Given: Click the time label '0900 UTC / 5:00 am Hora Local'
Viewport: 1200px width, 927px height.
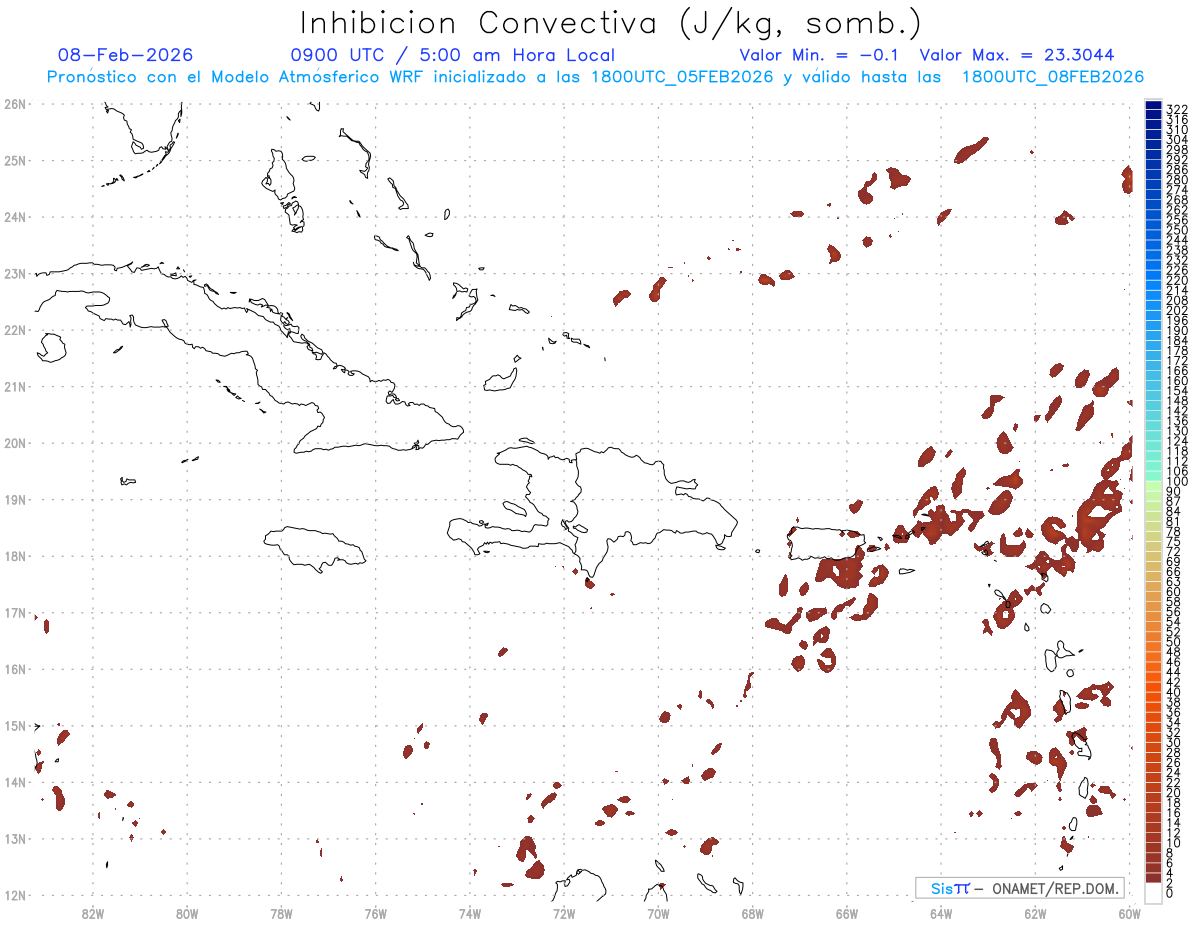Looking at the screenshot, I should (453, 55).
